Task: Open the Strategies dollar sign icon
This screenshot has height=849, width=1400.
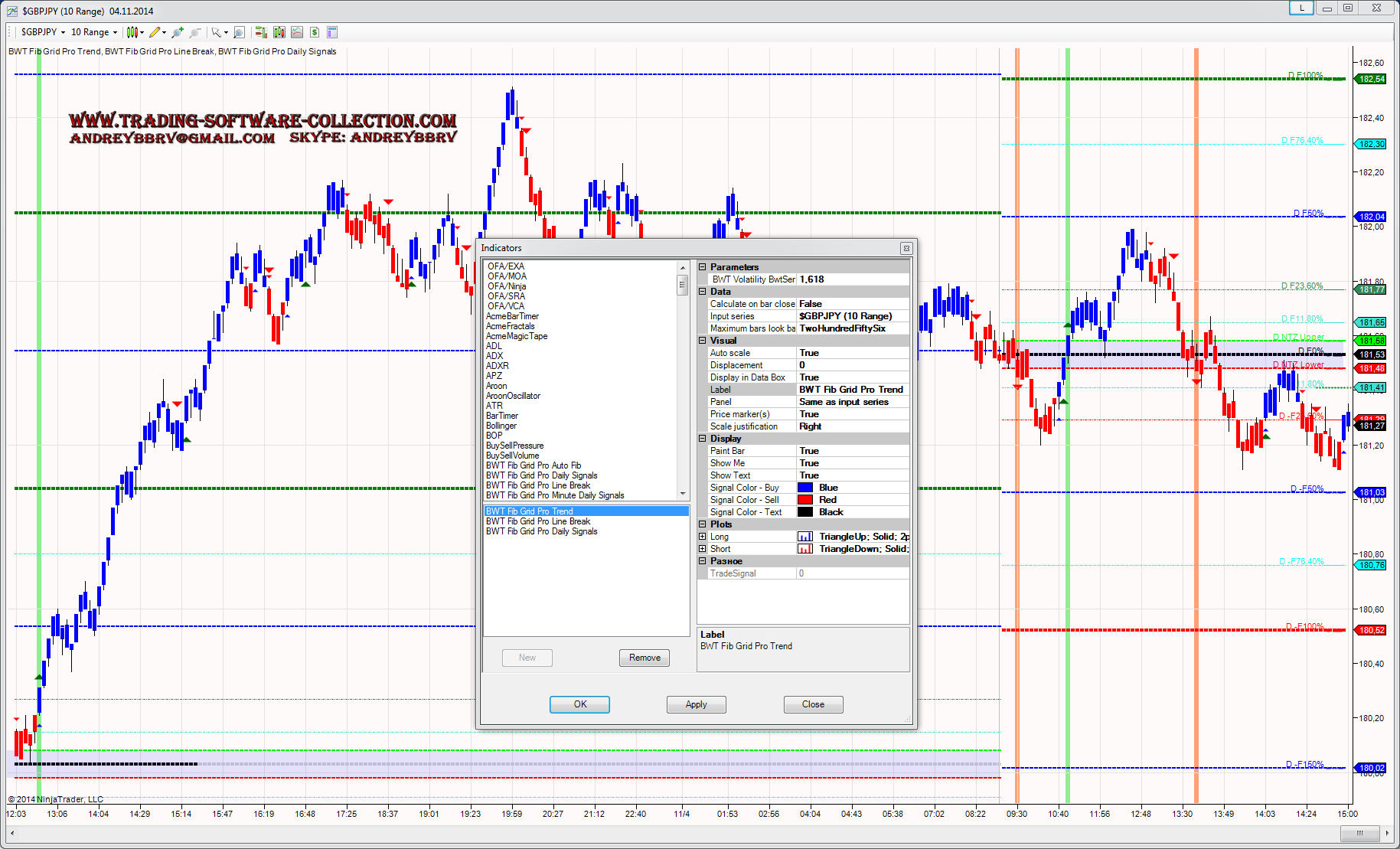Action: (x=315, y=32)
